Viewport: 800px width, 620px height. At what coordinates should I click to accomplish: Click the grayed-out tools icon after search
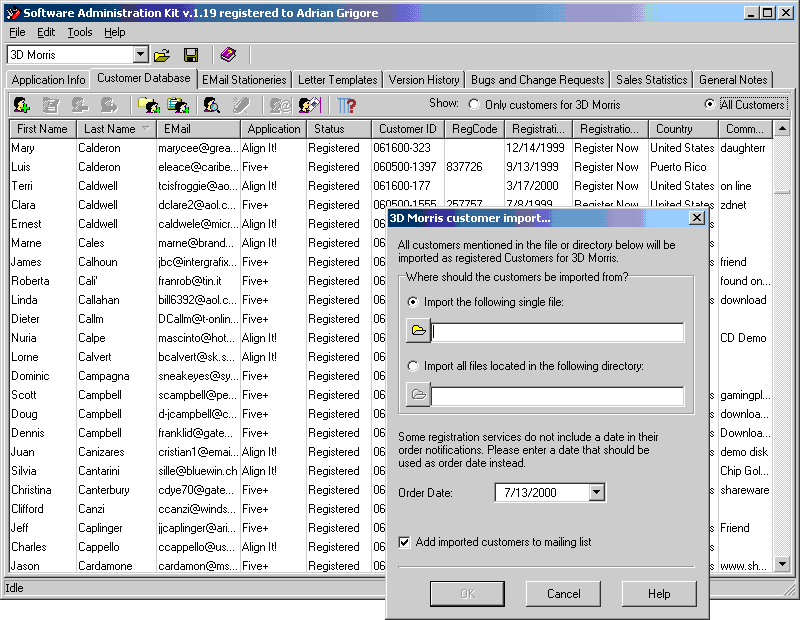click(x=241, y=105)
